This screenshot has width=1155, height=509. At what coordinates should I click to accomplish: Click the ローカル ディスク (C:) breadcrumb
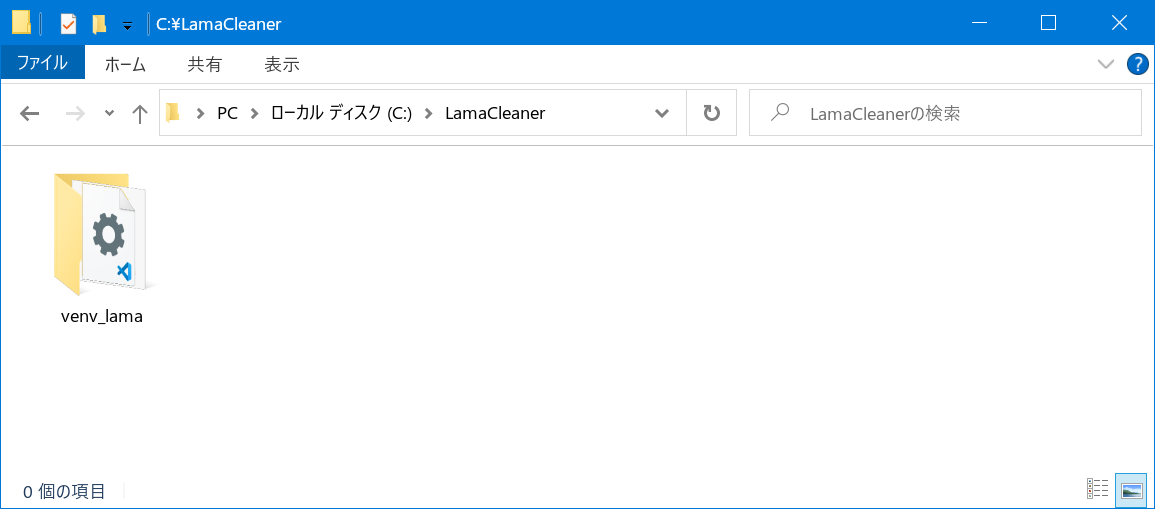pos(342,113)
